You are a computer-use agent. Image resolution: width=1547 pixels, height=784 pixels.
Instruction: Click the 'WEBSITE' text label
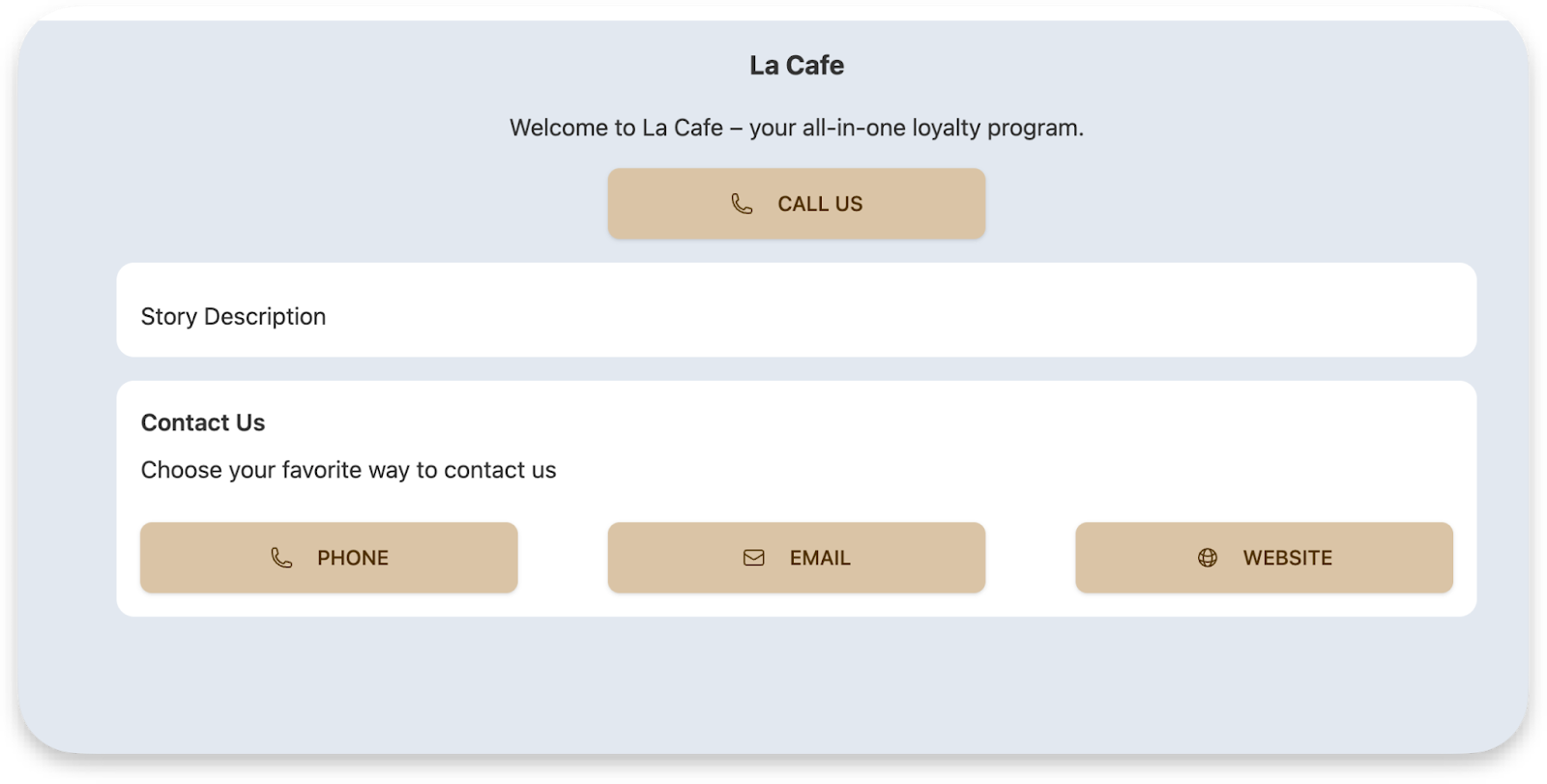click(x=1288, y=558)
